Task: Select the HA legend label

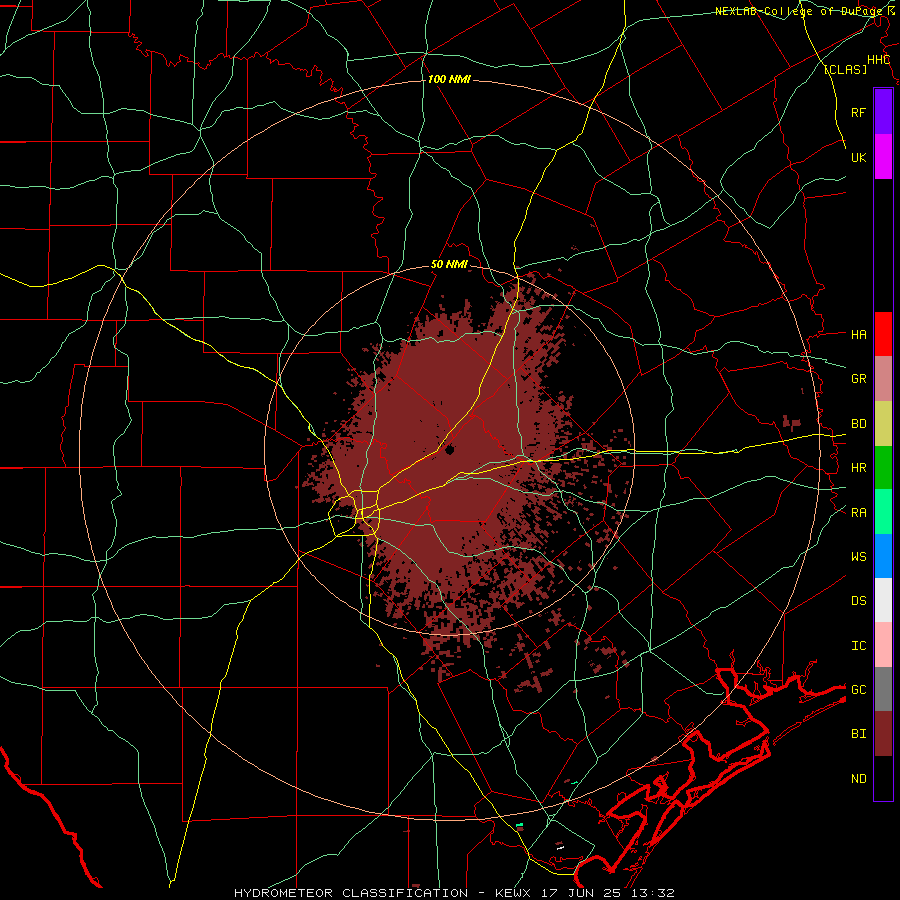Action: point(859,334)
